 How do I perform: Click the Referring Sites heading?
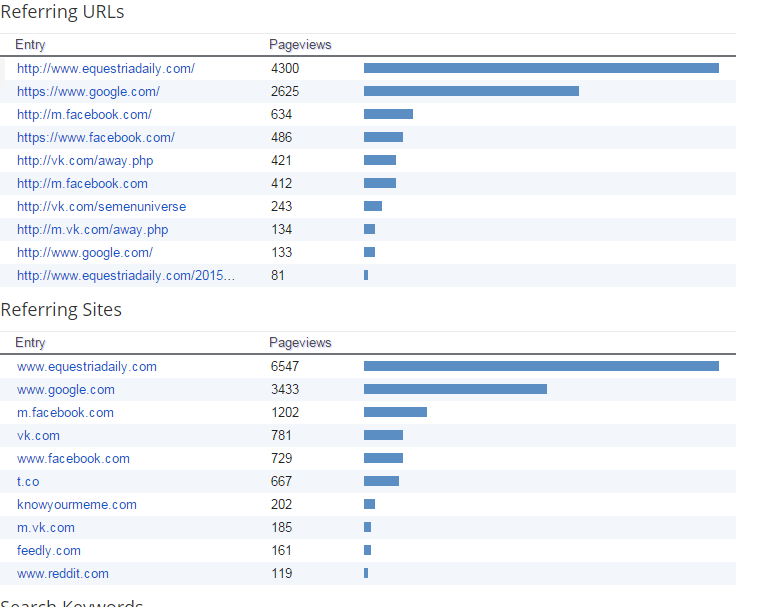[61, 310]
